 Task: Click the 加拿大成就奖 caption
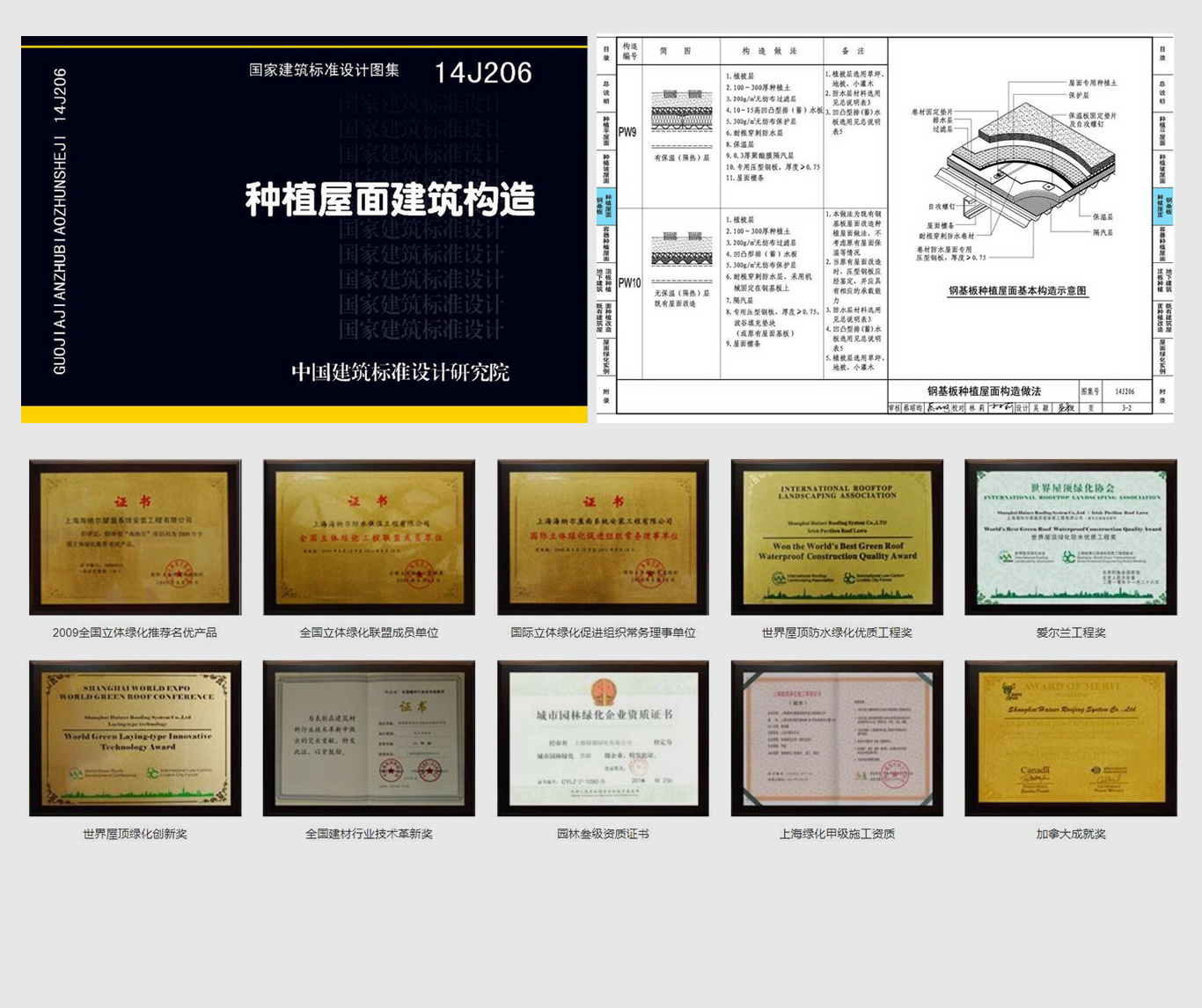click(x=1070, y=834)
